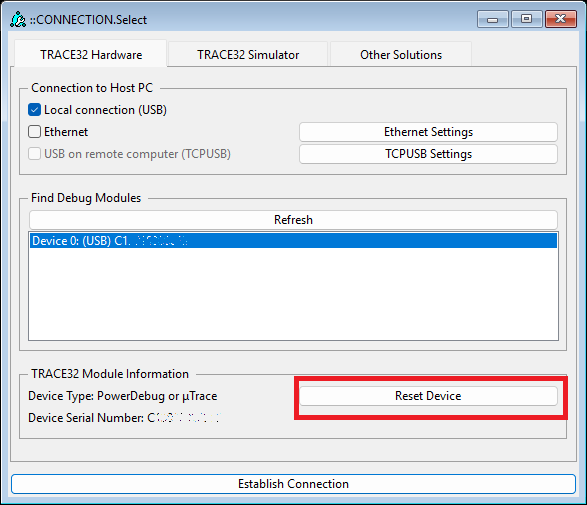Screen dimensions: 587x505
Task: Open Ethernet Settings
Action: (428, 132)
